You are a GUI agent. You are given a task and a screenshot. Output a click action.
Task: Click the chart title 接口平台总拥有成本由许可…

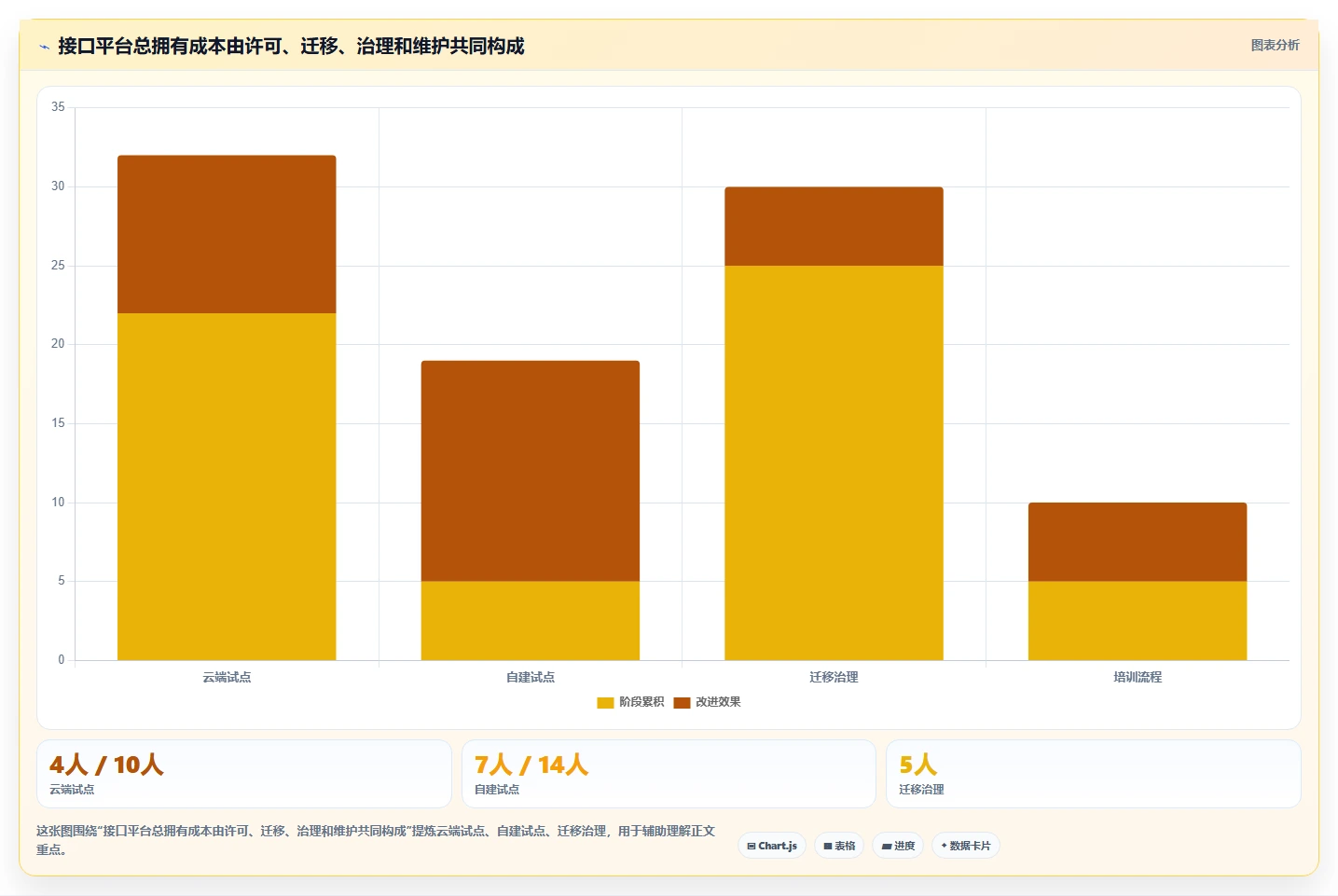point(291,46)
